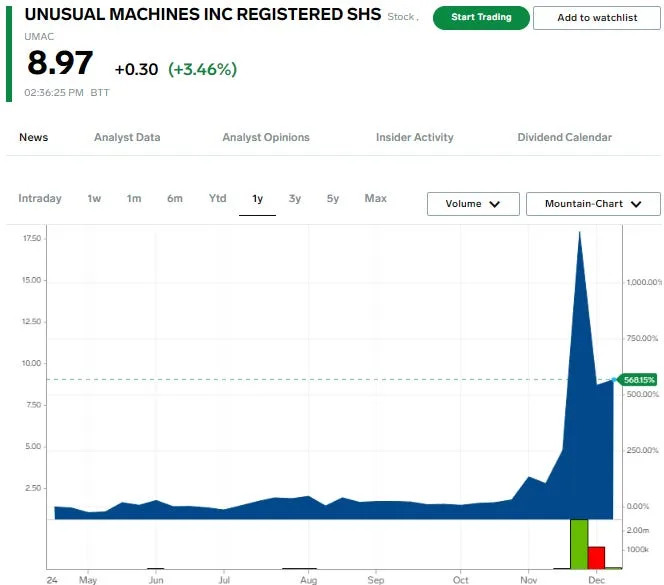Viewport: 664px width, 585px height.
Task: Click the 17.50 price axis label
Action: point(32,238)
